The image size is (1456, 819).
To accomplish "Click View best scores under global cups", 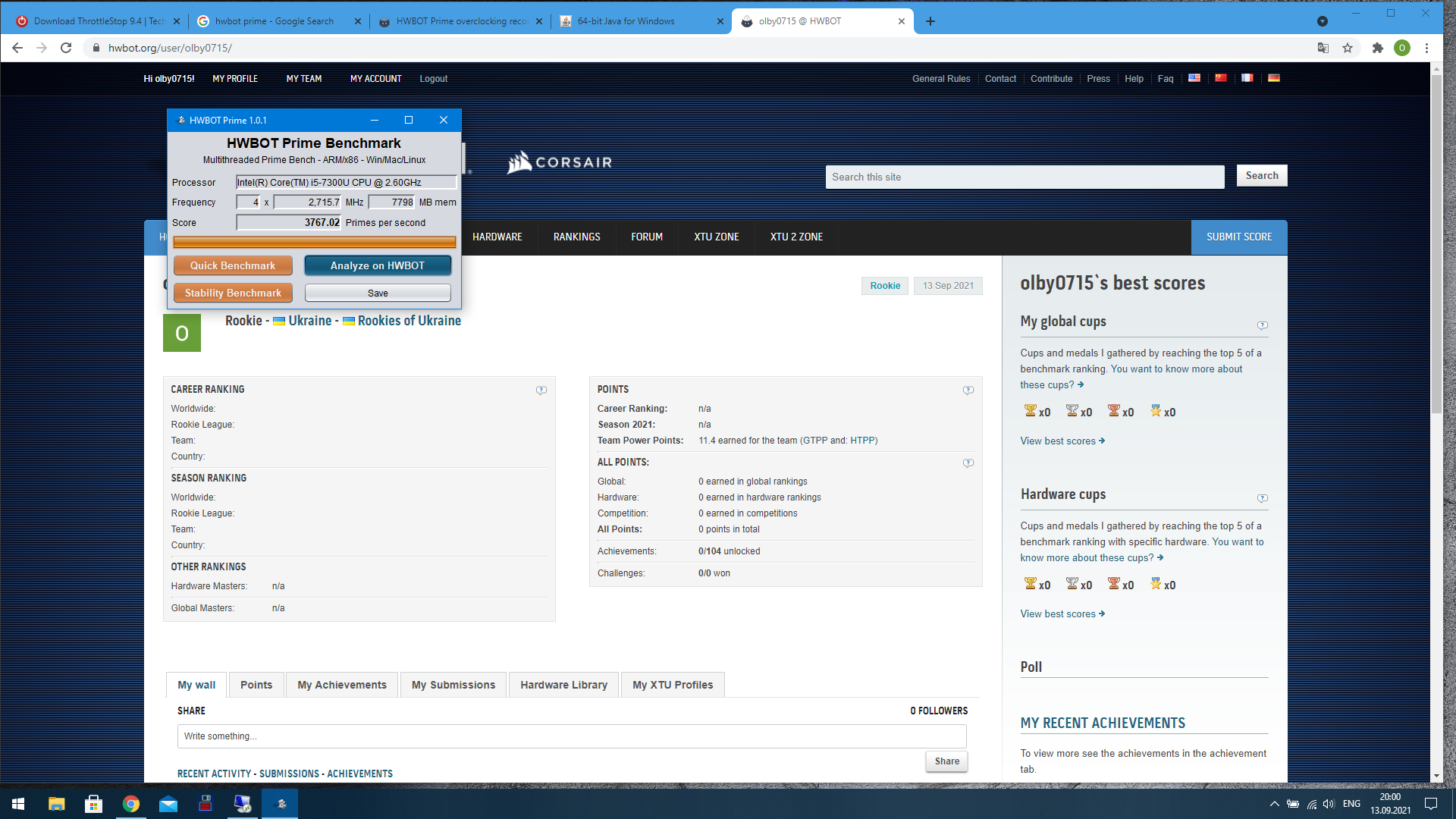I will pyautogui.click(x=1062, y=441).
